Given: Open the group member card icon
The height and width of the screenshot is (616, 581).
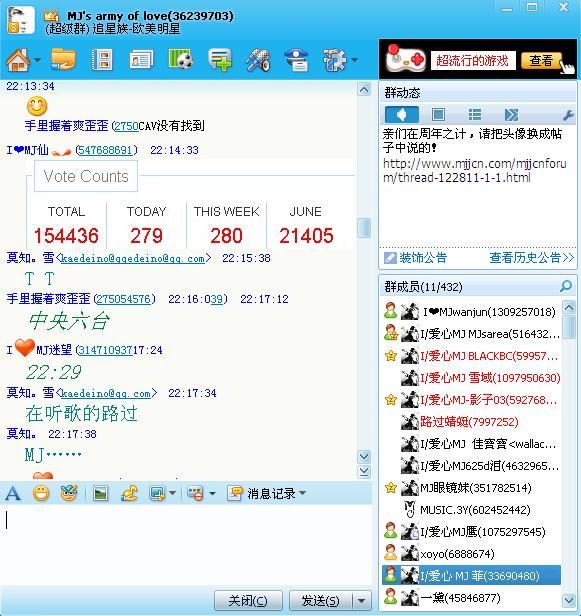Looking at the screenshot, I should point(141,60).
